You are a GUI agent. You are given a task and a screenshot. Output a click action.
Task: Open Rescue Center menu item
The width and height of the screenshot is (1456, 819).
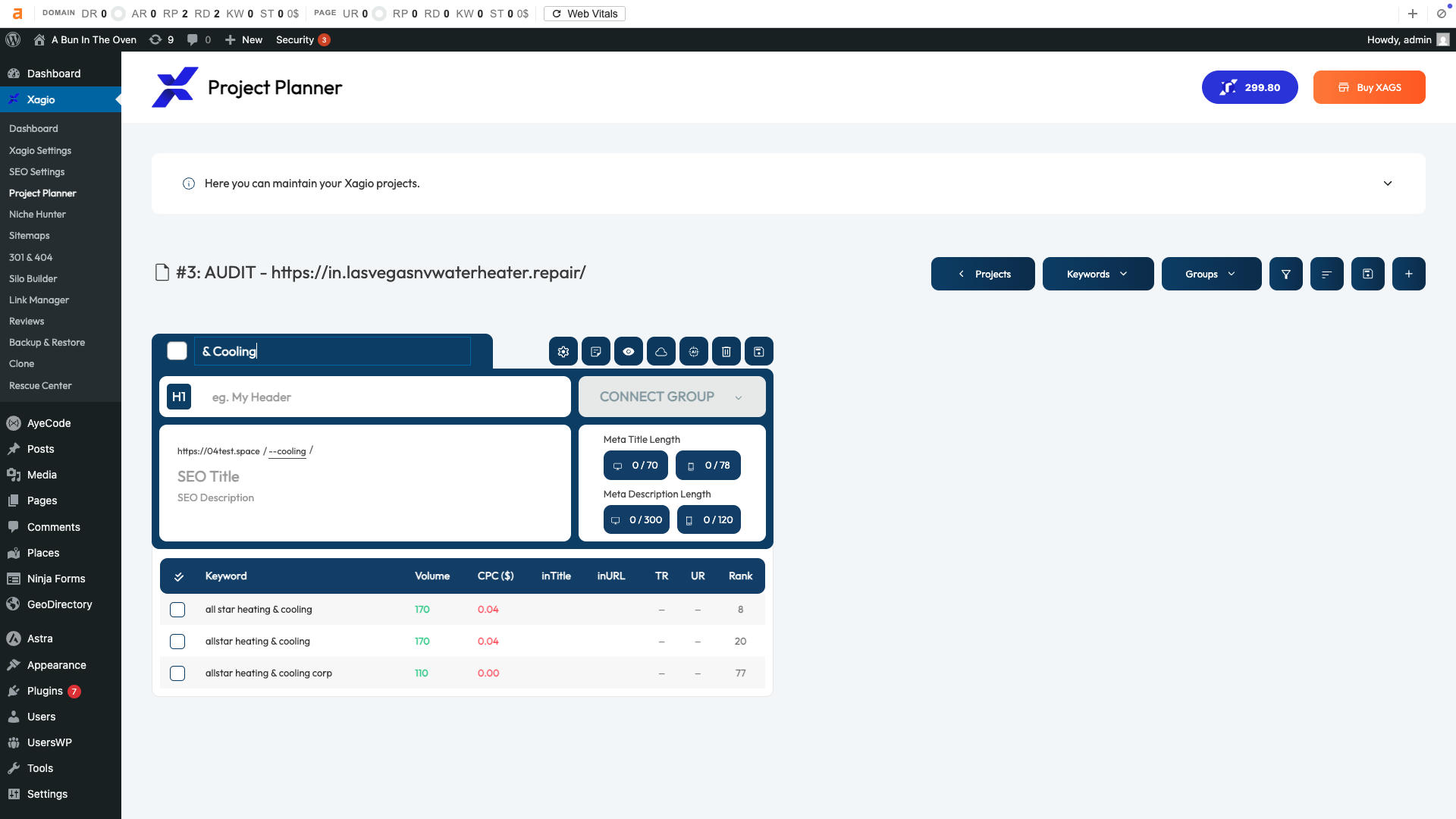tap(40, 386)
